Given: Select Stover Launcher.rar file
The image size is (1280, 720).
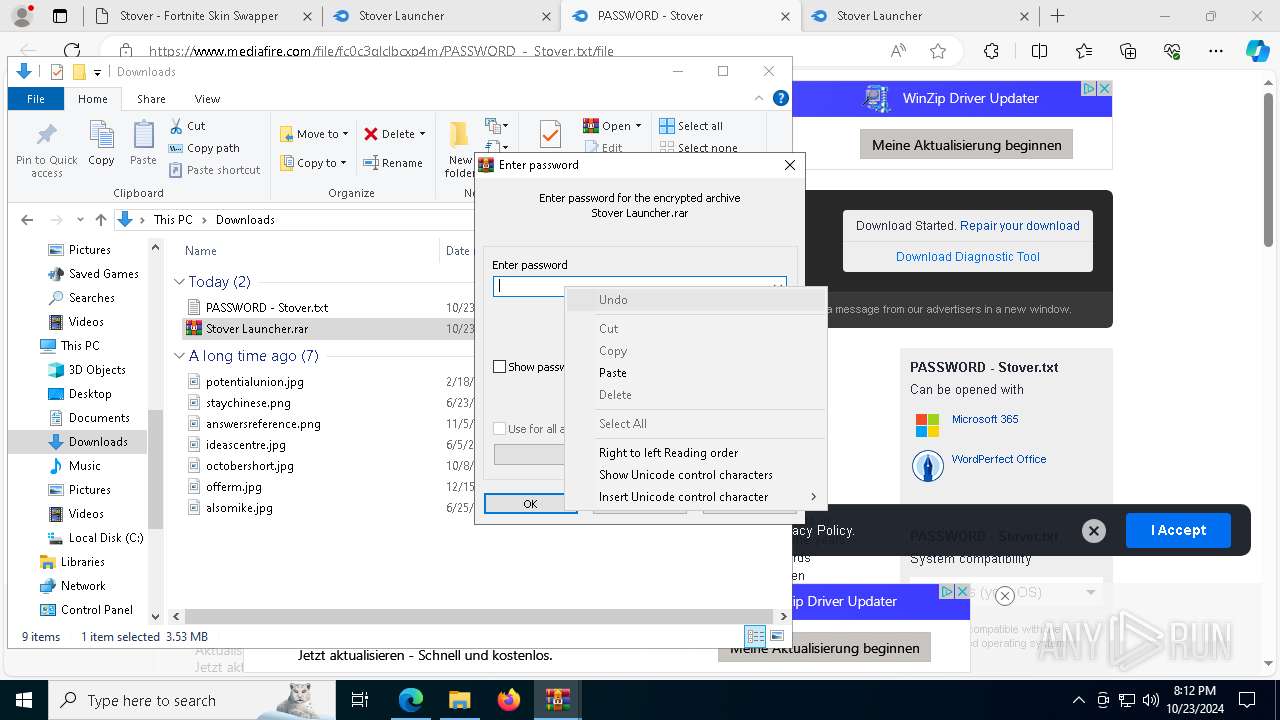Looking at the screenshot, I should 256,329.
